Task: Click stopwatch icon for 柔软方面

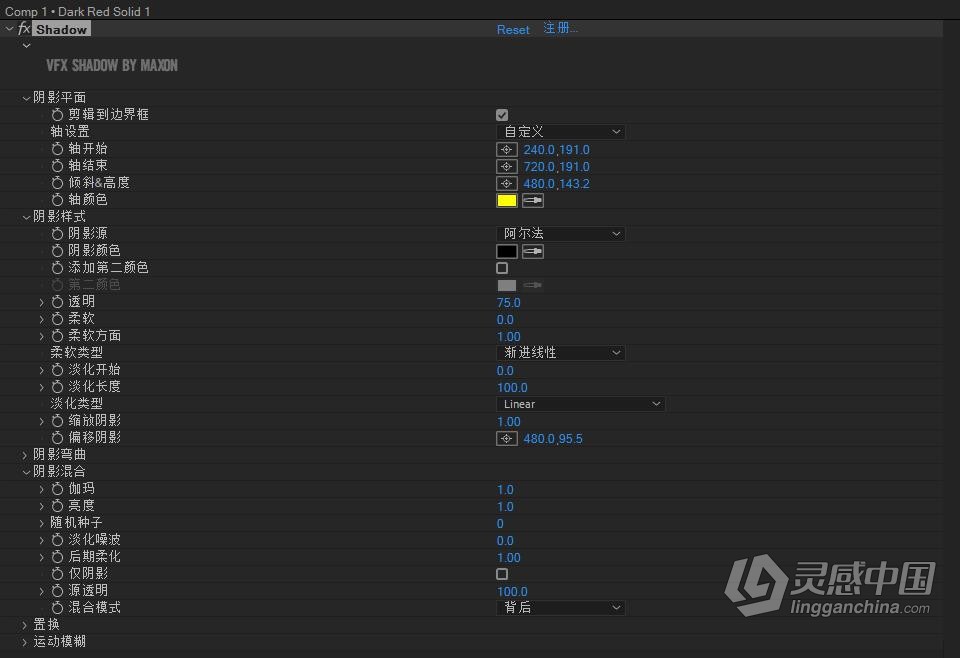Action: (x=57, y=336)
